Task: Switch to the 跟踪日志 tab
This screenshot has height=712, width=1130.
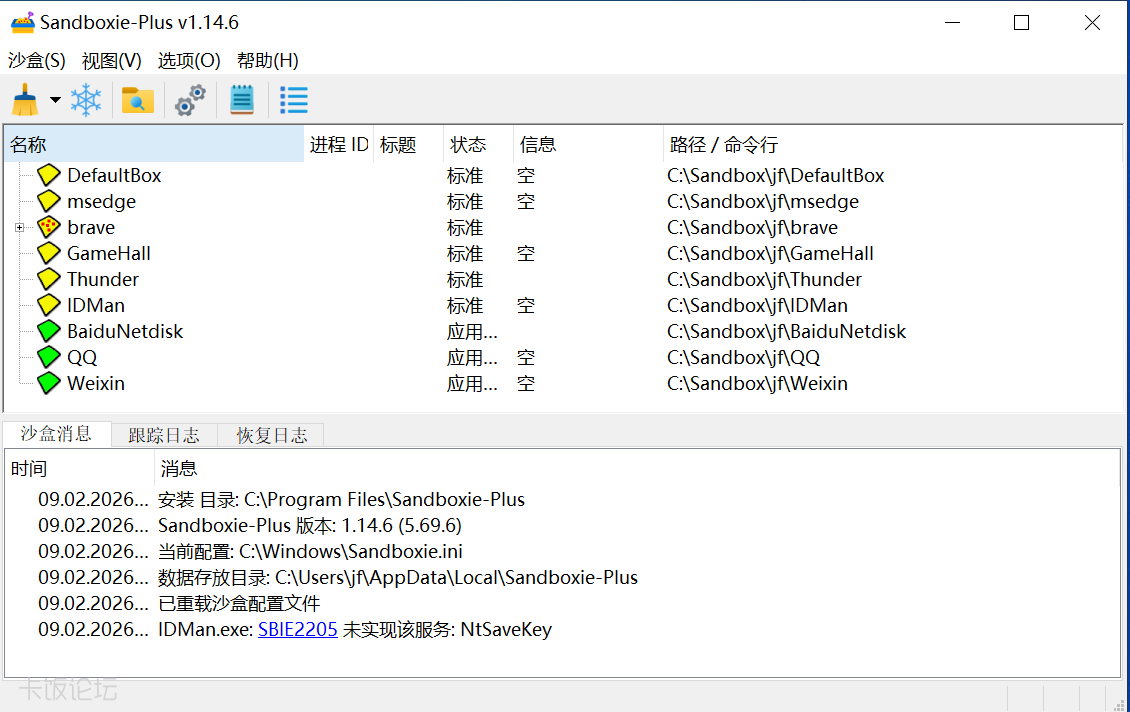Action: tap(164, 435)
